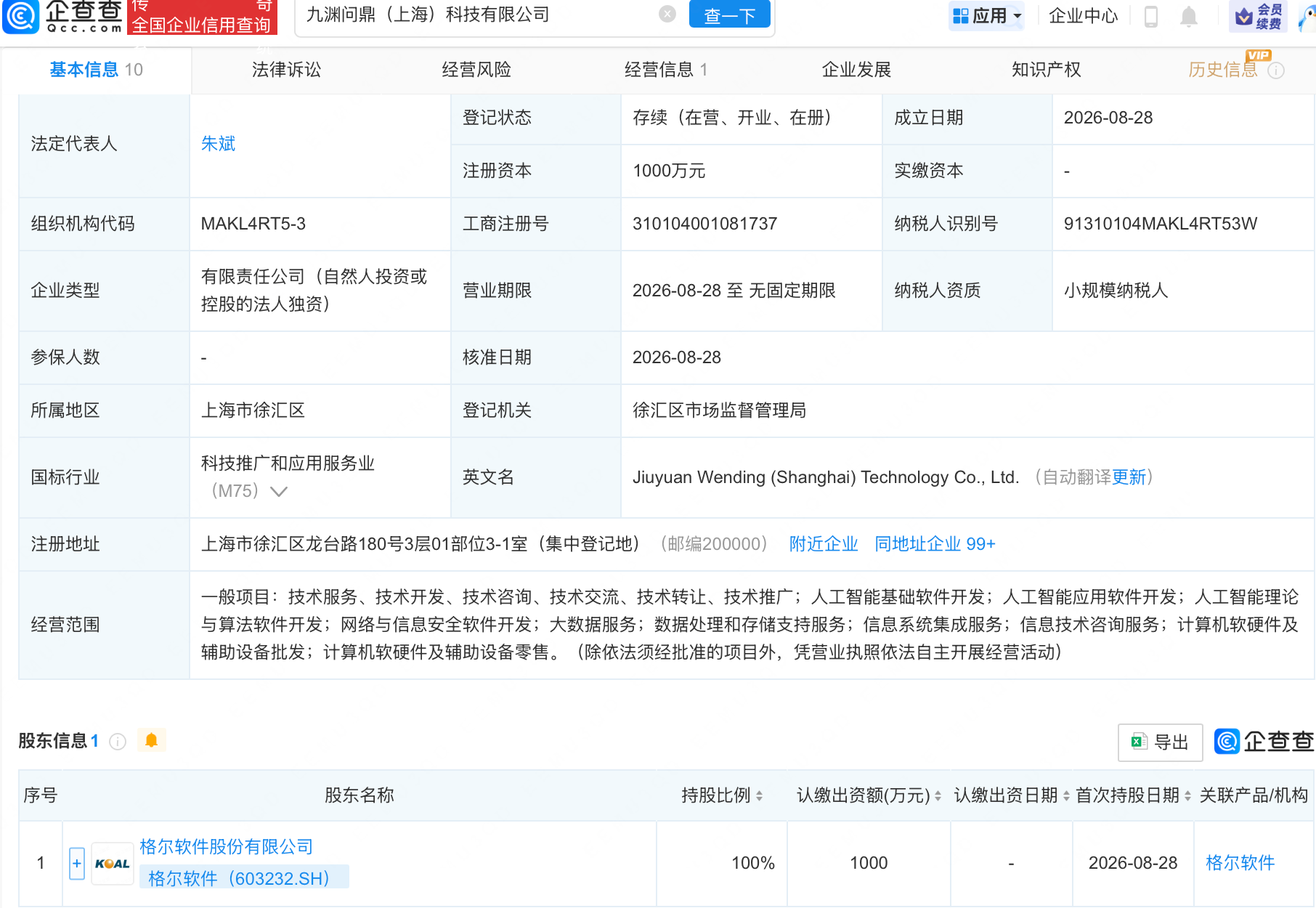Open 格尔软件股份有限公司 link

click(226, 847)
